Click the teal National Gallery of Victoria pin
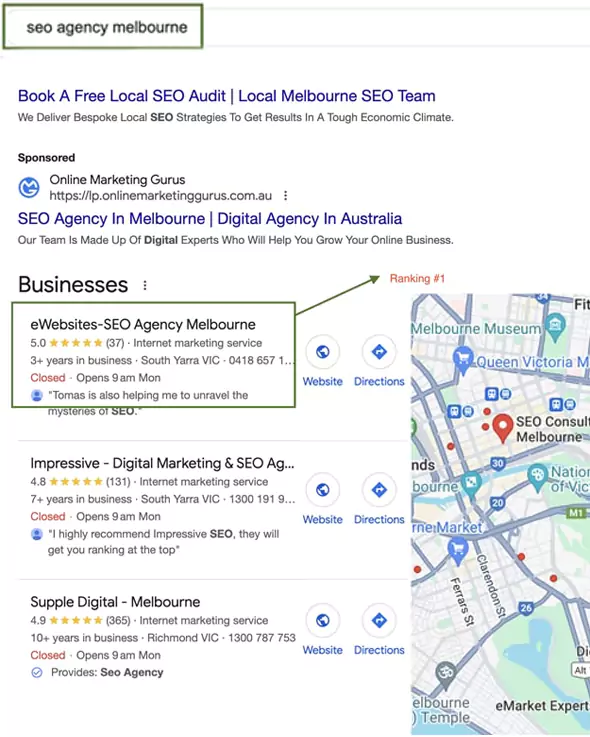The width and height of the screenshot is (590, 737). (x=537, y=477)
